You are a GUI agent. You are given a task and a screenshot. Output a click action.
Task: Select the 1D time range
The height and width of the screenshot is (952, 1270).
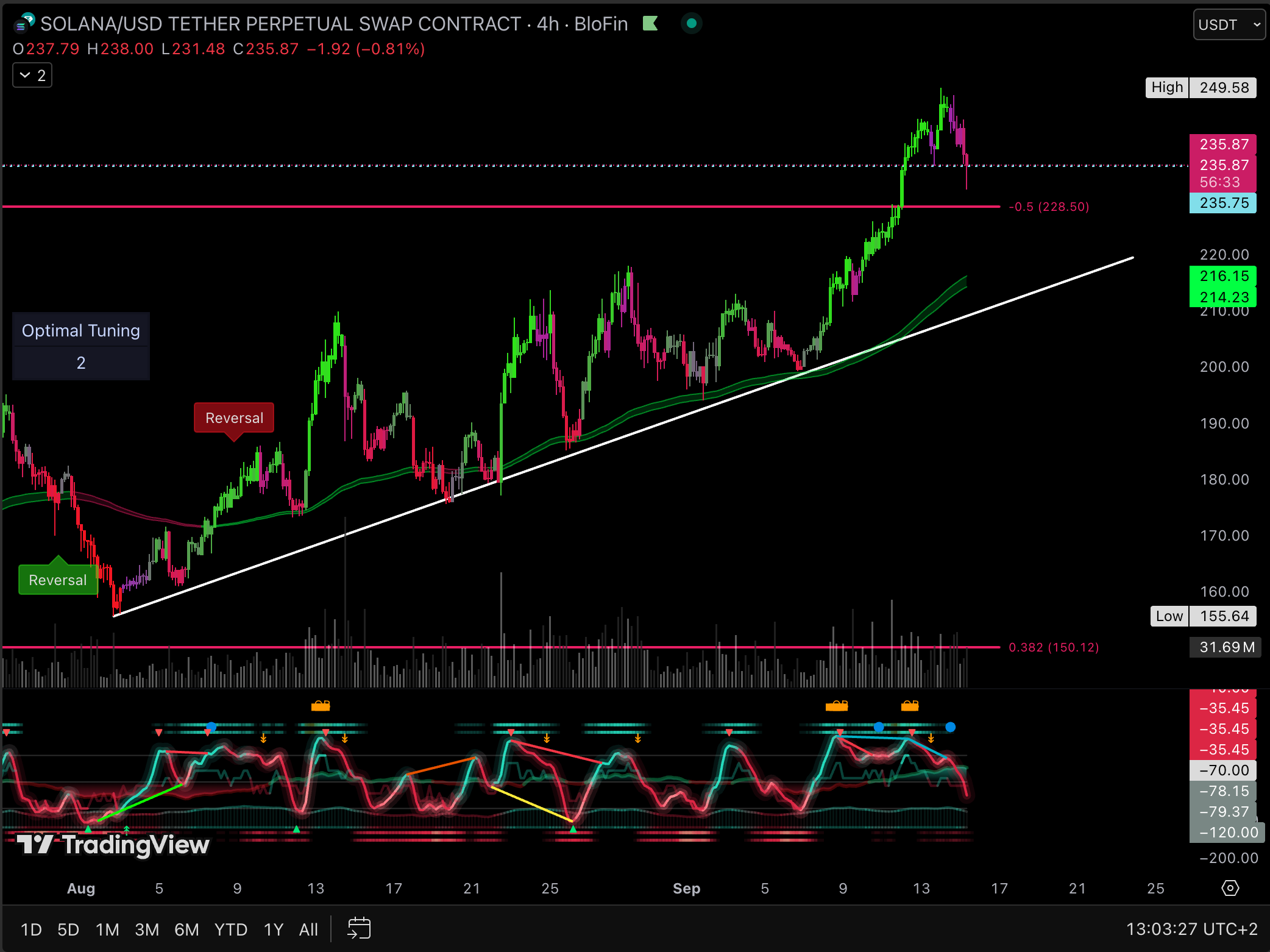click(x=31, y=929)
